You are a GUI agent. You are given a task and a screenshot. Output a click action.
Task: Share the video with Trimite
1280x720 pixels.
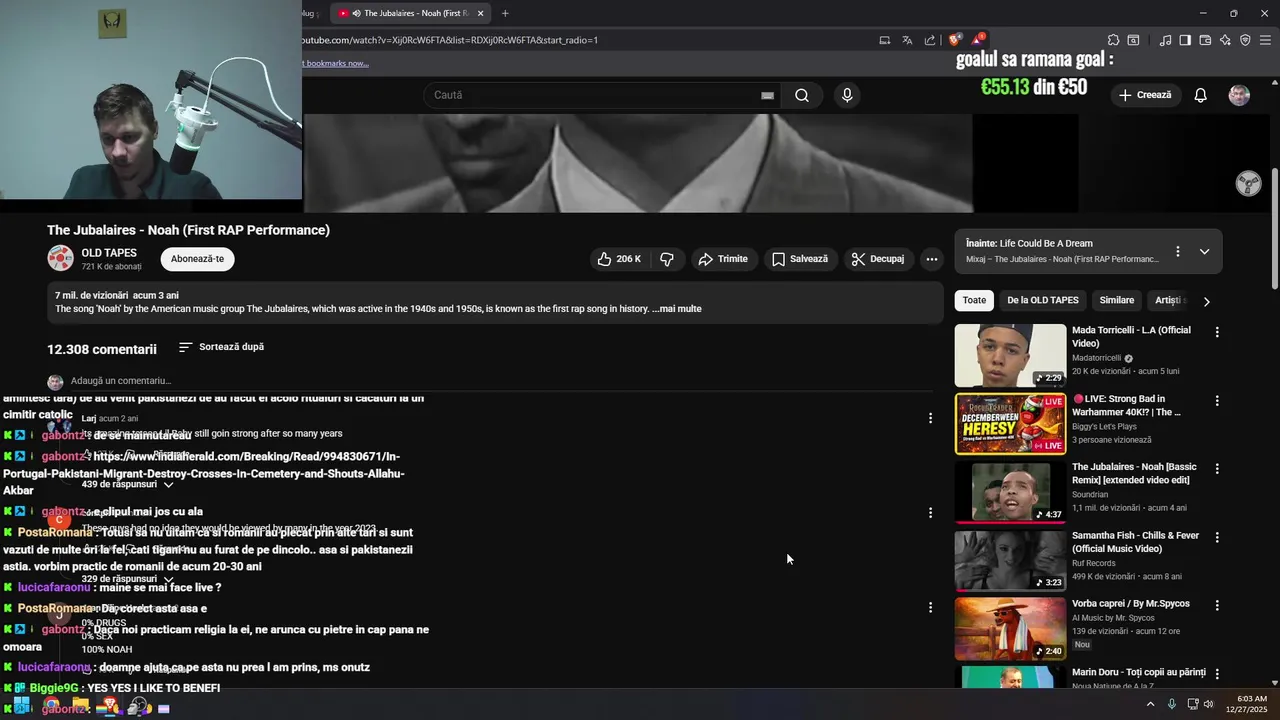tap(723, 259)
